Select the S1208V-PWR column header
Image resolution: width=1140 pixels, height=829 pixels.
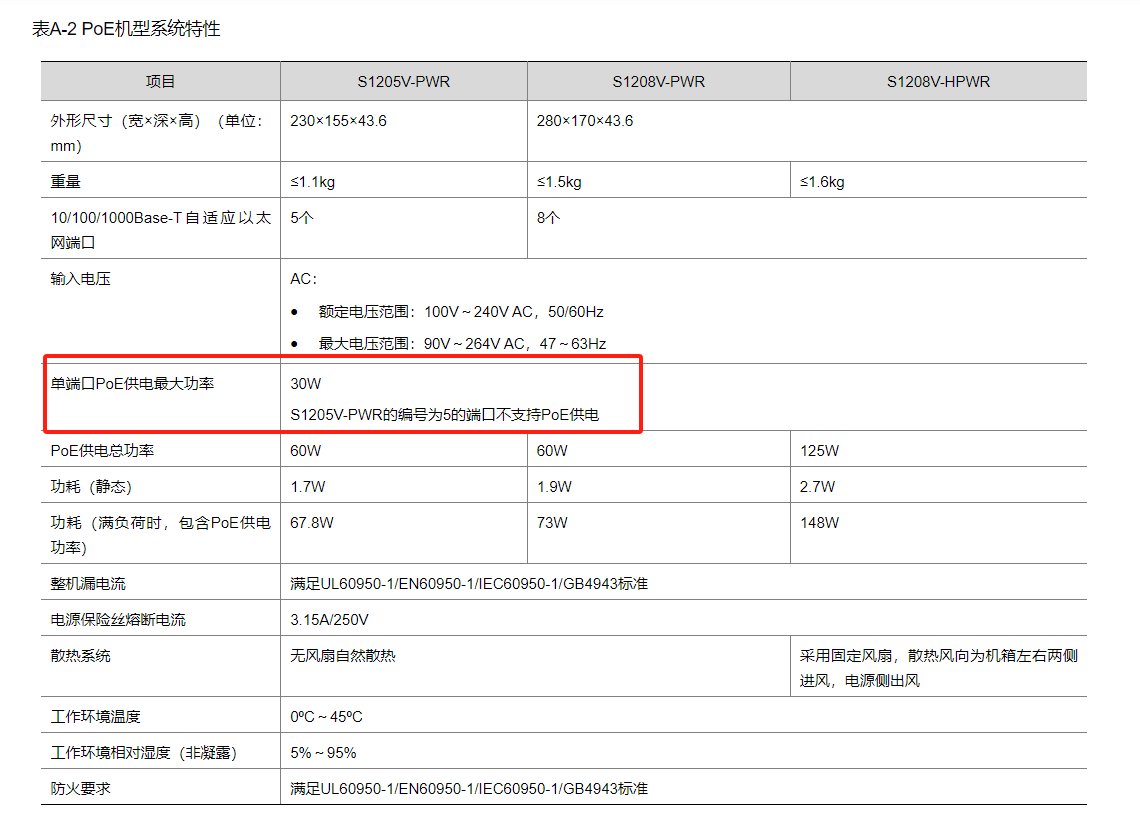click(659, 82)
